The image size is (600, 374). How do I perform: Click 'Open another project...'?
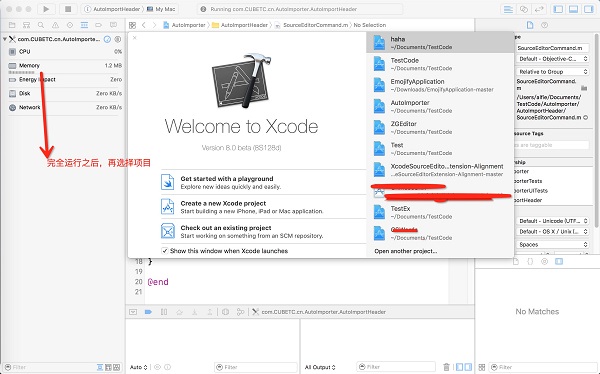pyautogui.click(x=406, y=252)
